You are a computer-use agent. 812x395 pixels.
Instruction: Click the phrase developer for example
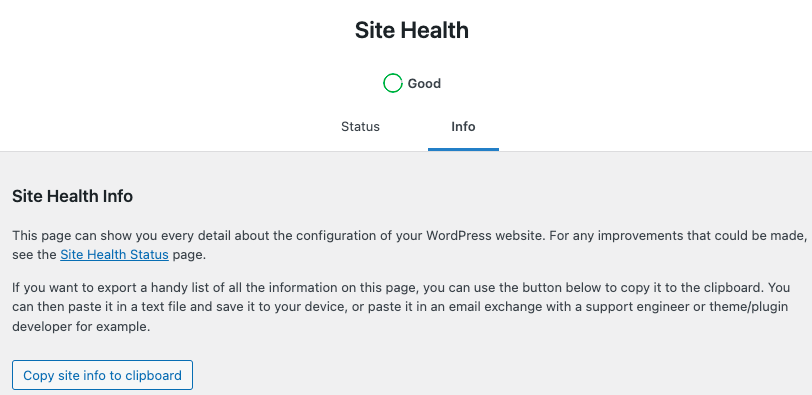[x=81, y=328]
